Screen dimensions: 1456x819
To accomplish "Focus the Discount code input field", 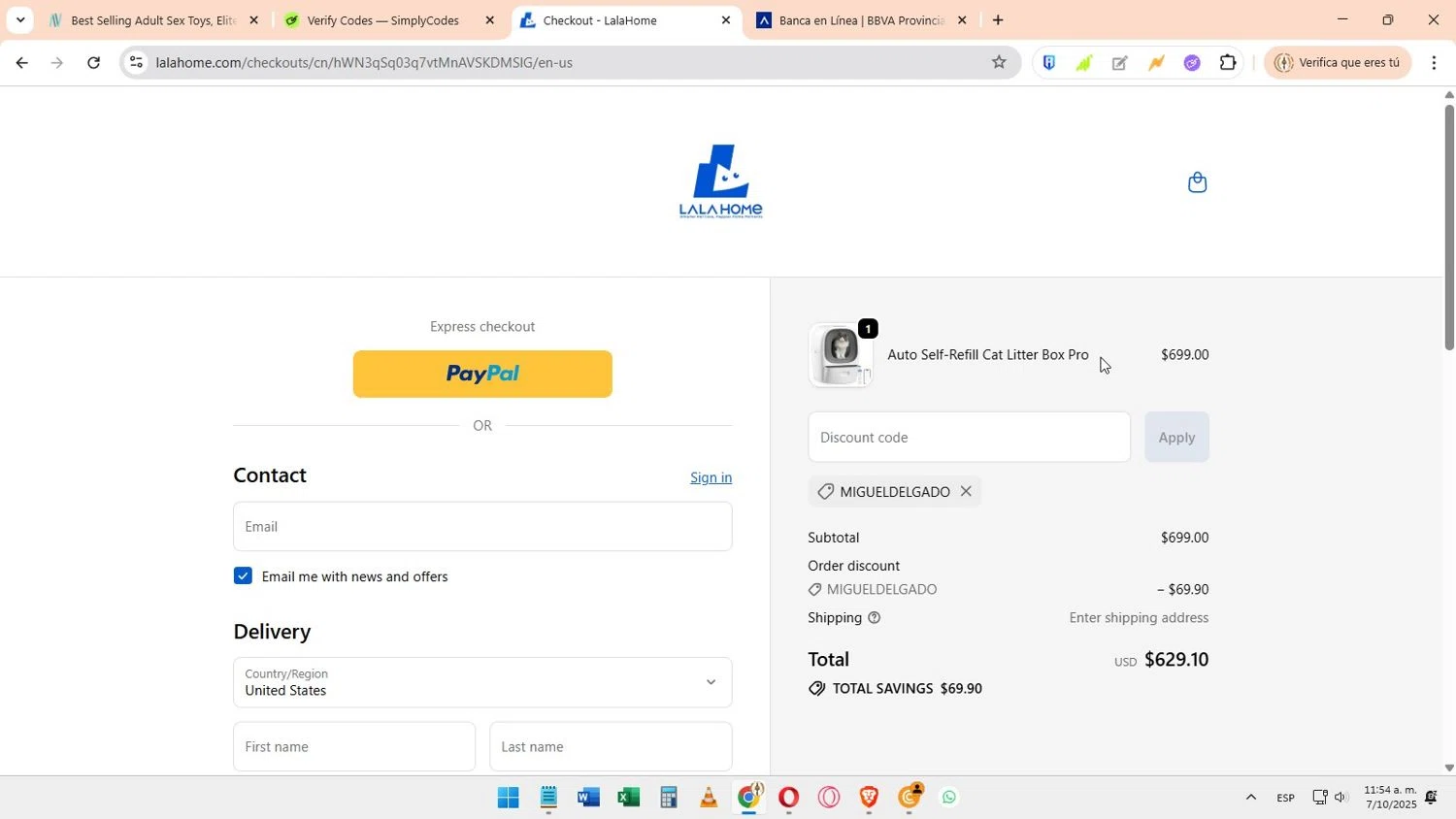I will click(x=969, y=437).
